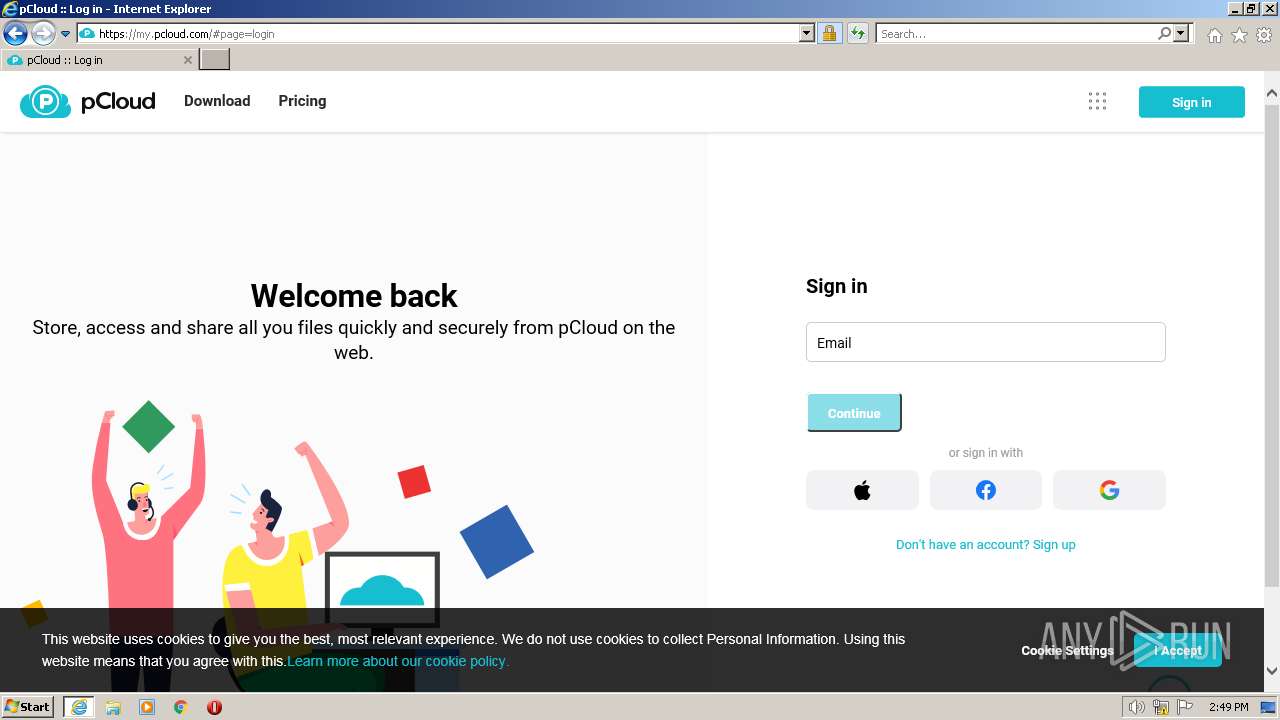Open the browser Home icon

click(1214, 35)
